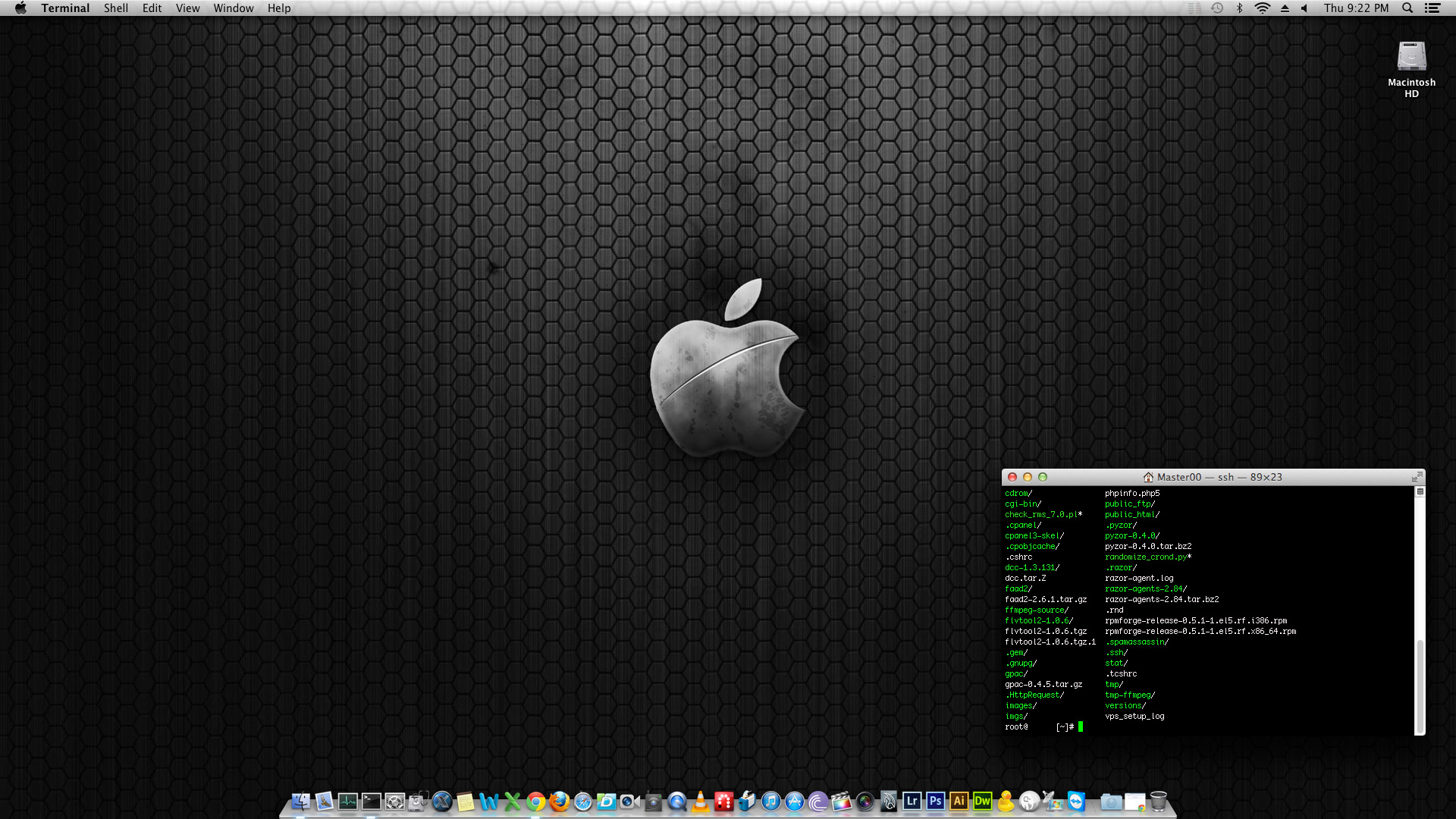This screenshot has height=819, width=1456.
Task: Launch Adobe Dreamweaver (Dw) from dock
Action: (x=983, y=801)
